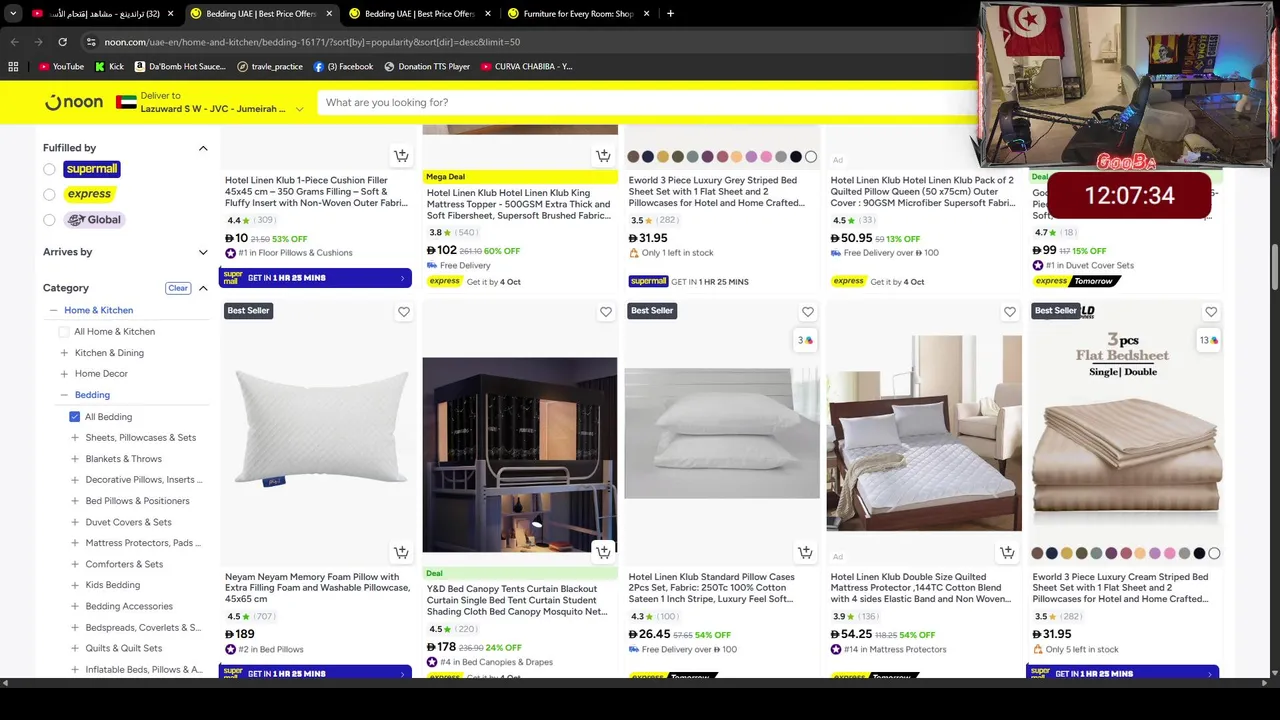Add Quilted Mattress Protector to cart

coord(1007,552)
